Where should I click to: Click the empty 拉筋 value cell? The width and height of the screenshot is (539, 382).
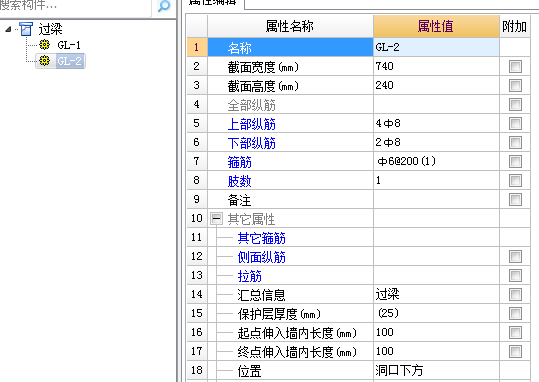(436, 275)
